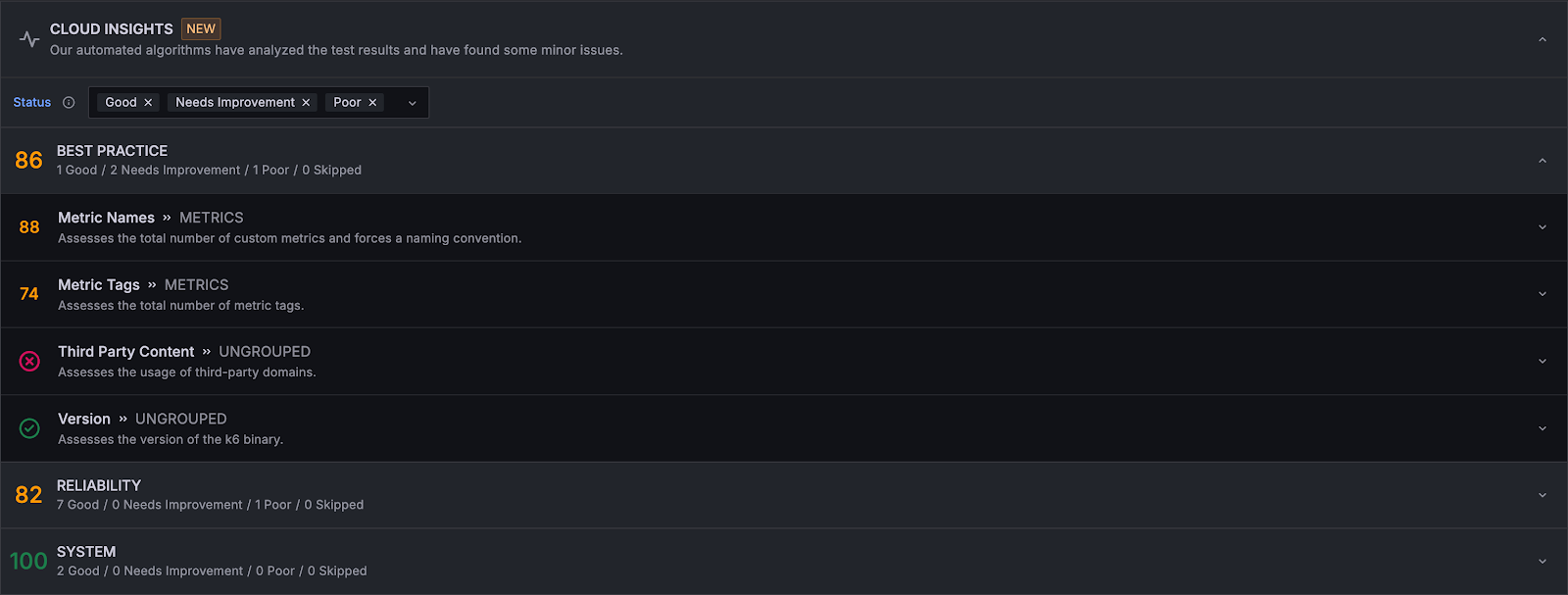The image size is (1568, 595).
Task: Select the Reliability category header
Action: [x=99, y=485]
